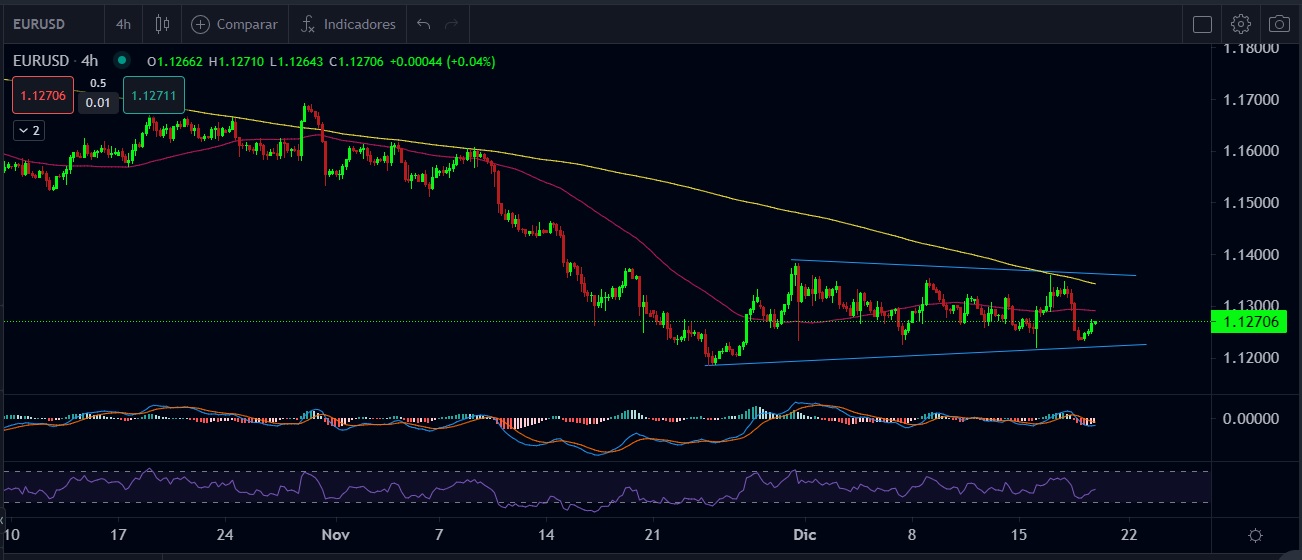Redo the last chart action
The width and height of the screenshot is (1302, 560).
tap(452, 23)
